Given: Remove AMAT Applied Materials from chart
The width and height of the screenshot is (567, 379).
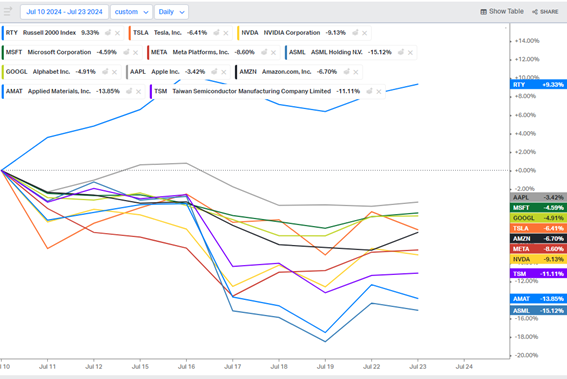Looking at the screenshot, I should click(x=138, y=91).
